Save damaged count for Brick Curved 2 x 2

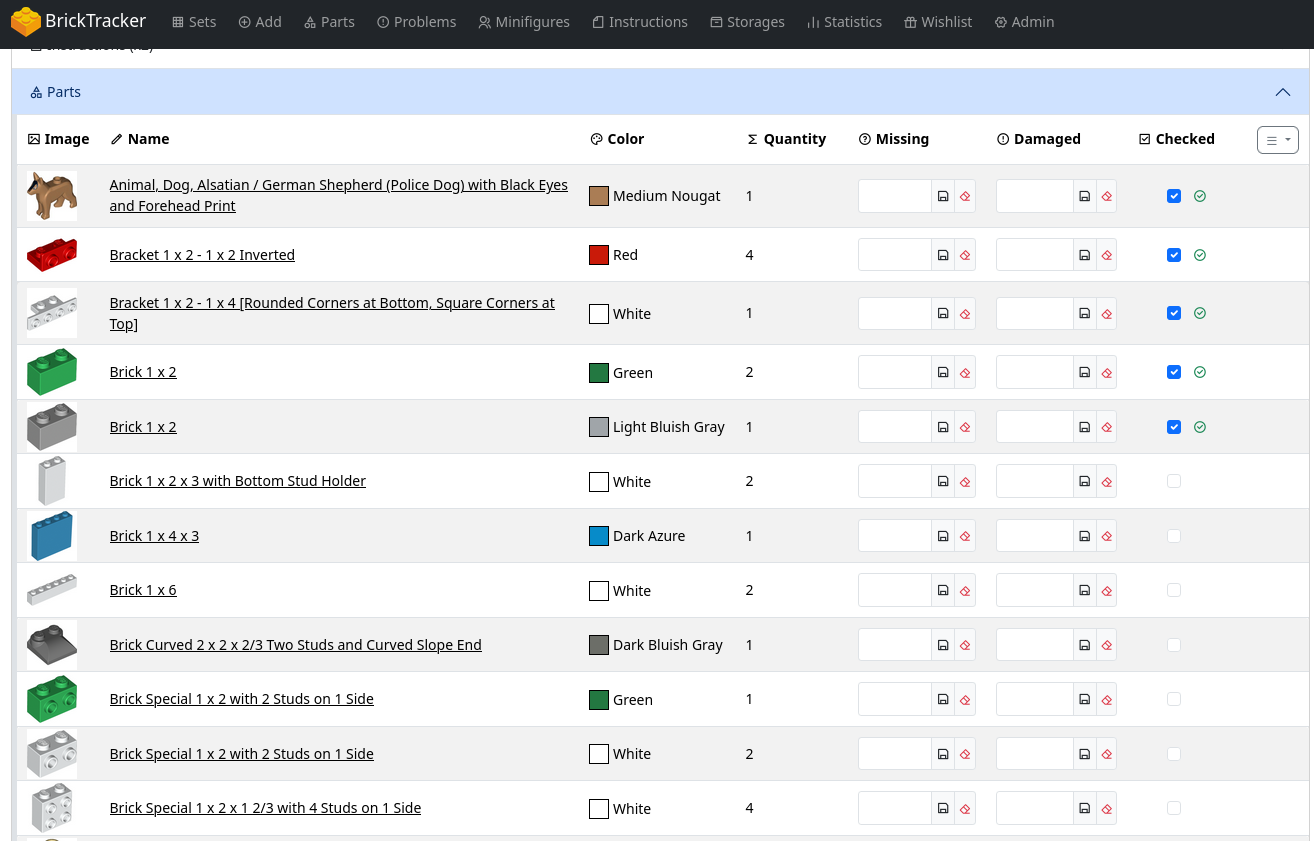pos(1085,645)
